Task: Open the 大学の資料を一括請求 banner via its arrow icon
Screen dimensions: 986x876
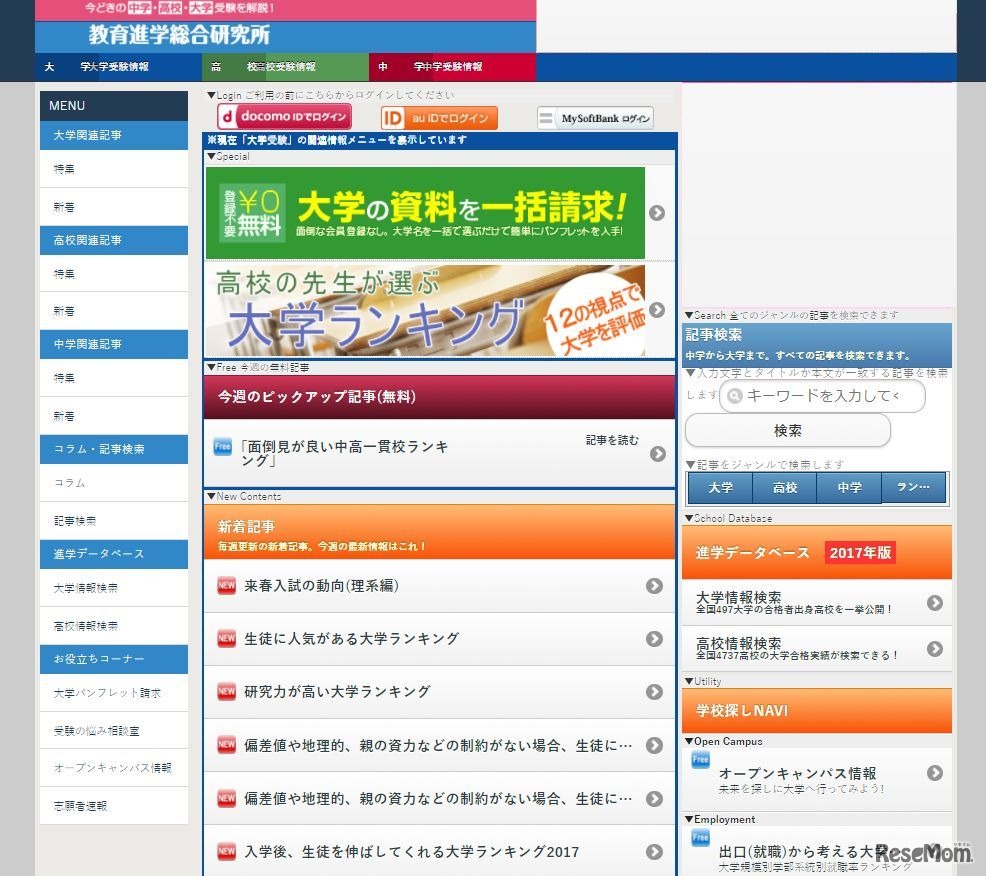Action: click(657, 211)
